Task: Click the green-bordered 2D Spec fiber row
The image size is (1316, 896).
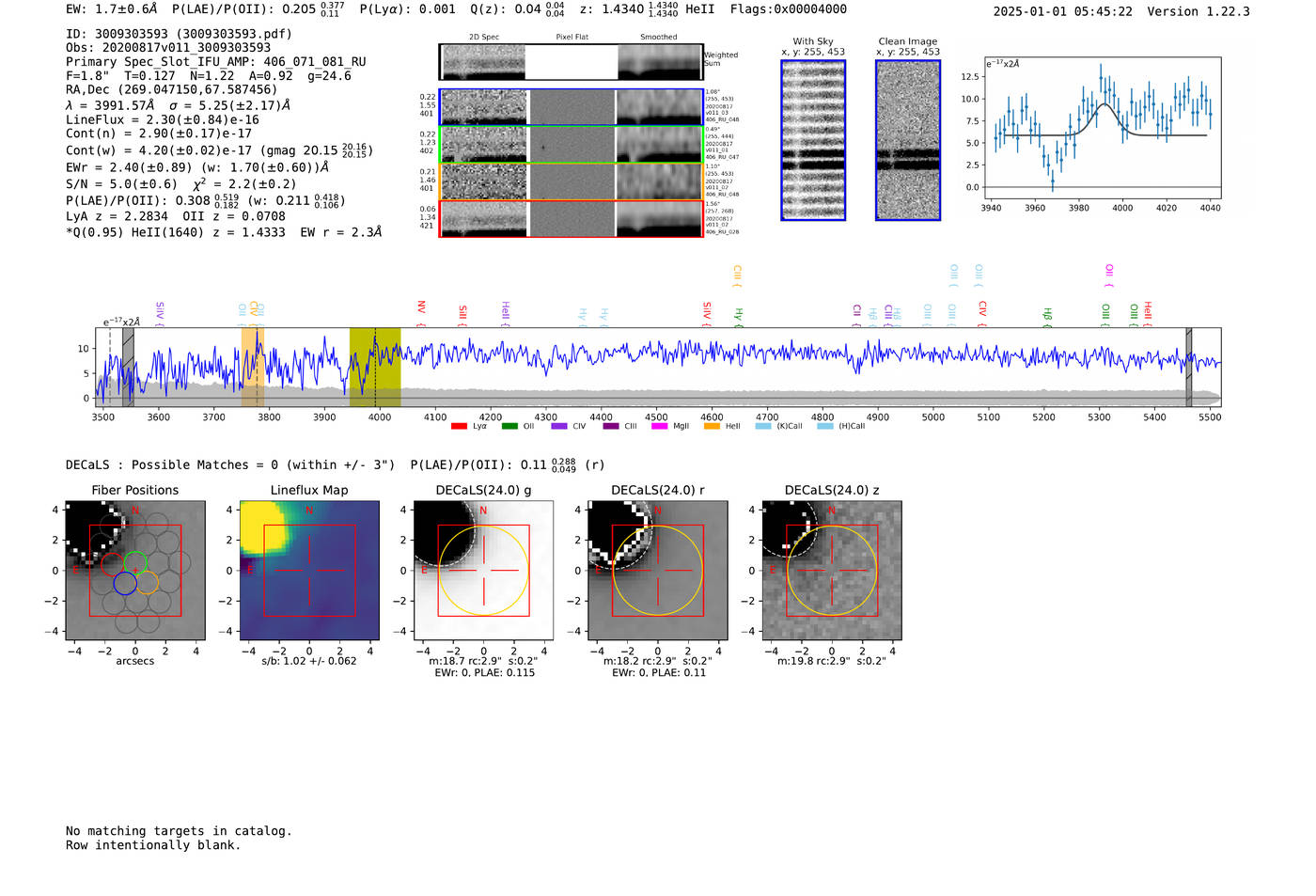Action: tap(572, 145)
